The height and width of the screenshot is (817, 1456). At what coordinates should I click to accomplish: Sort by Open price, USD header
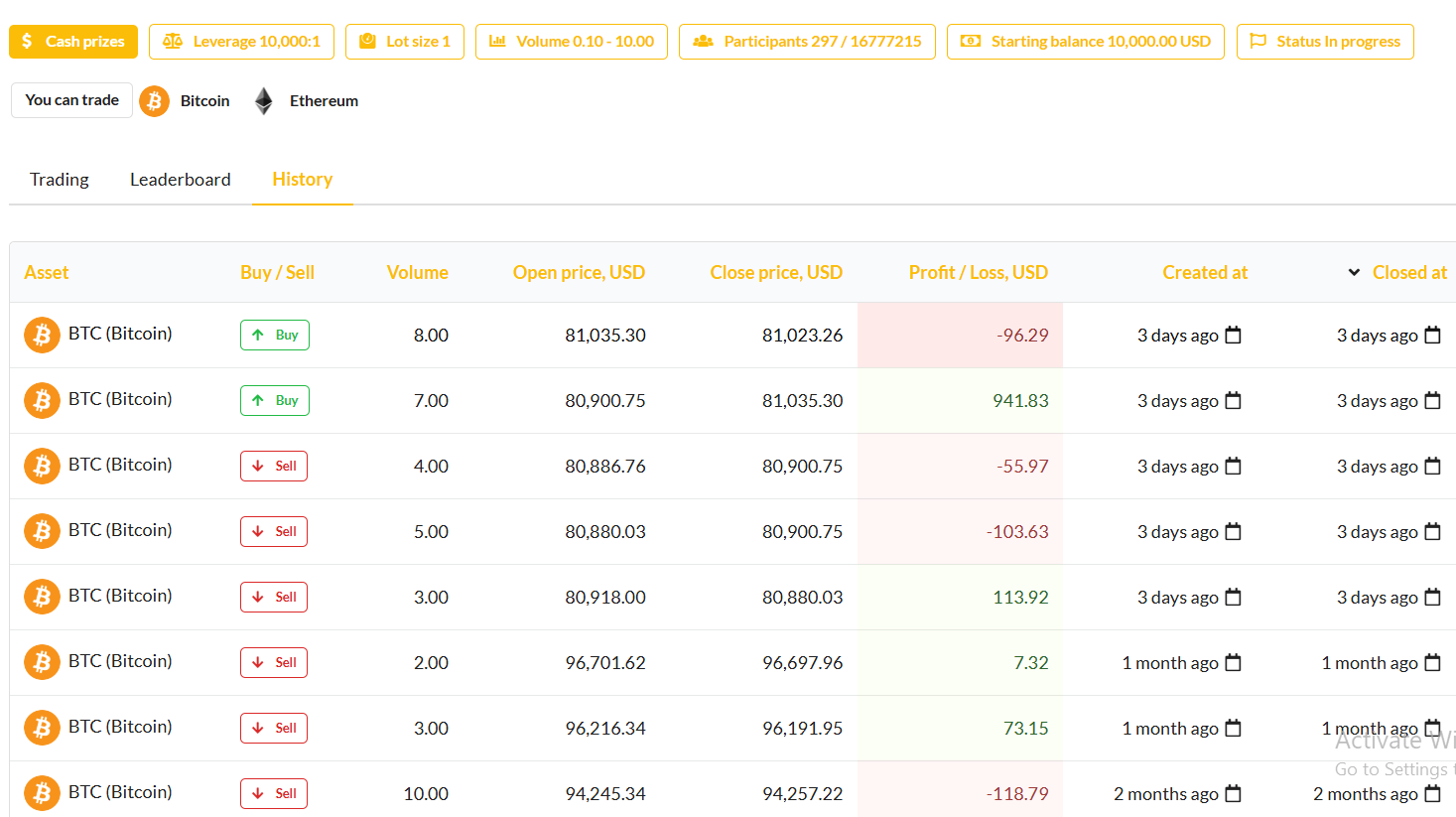[579, 272]
